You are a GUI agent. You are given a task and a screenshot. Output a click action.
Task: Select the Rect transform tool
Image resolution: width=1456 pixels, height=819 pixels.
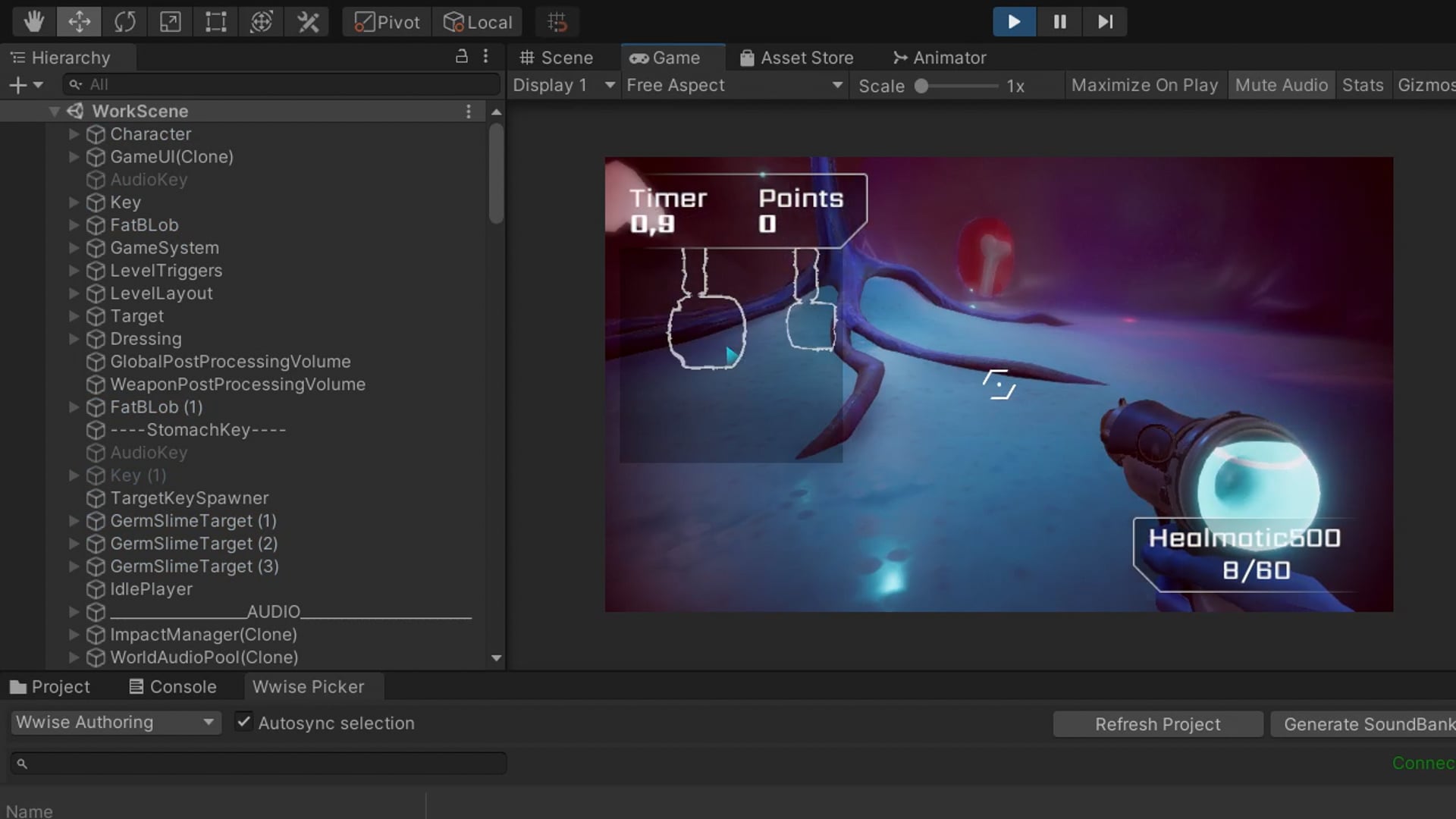tap(215, 22)
